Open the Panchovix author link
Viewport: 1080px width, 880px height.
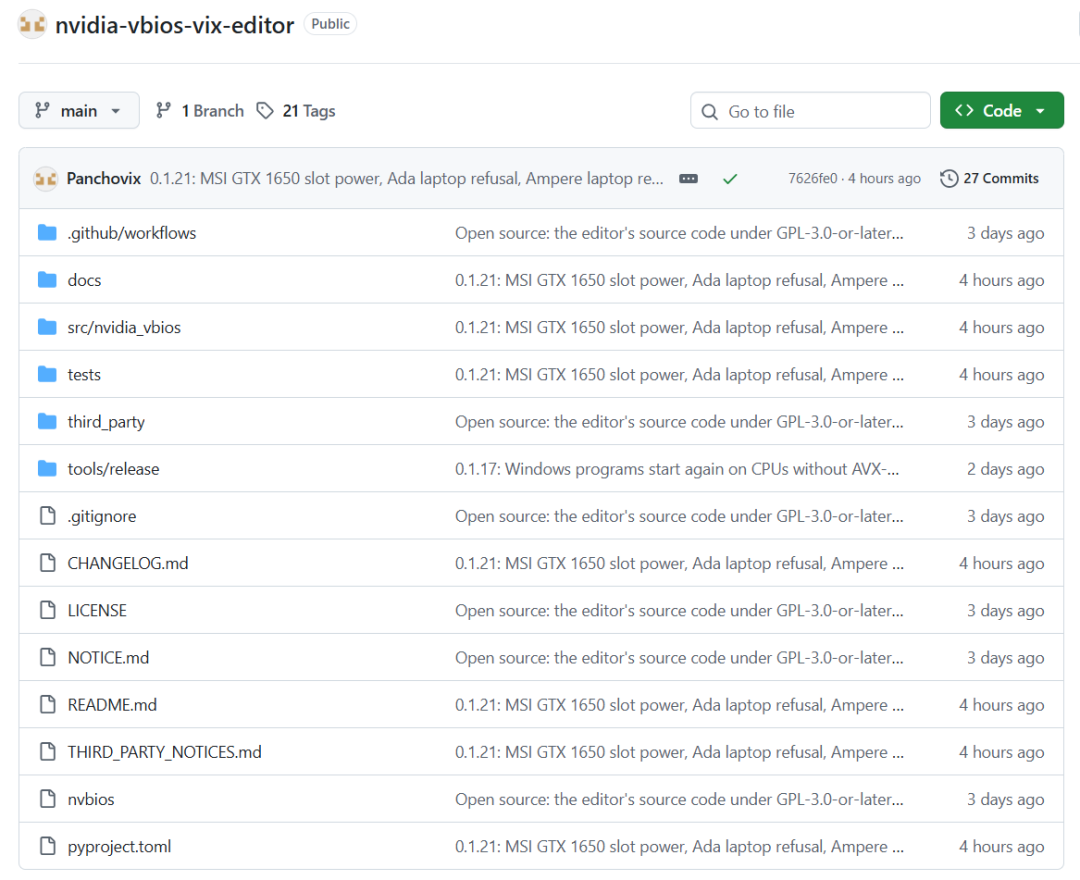[x=104, y=178]
